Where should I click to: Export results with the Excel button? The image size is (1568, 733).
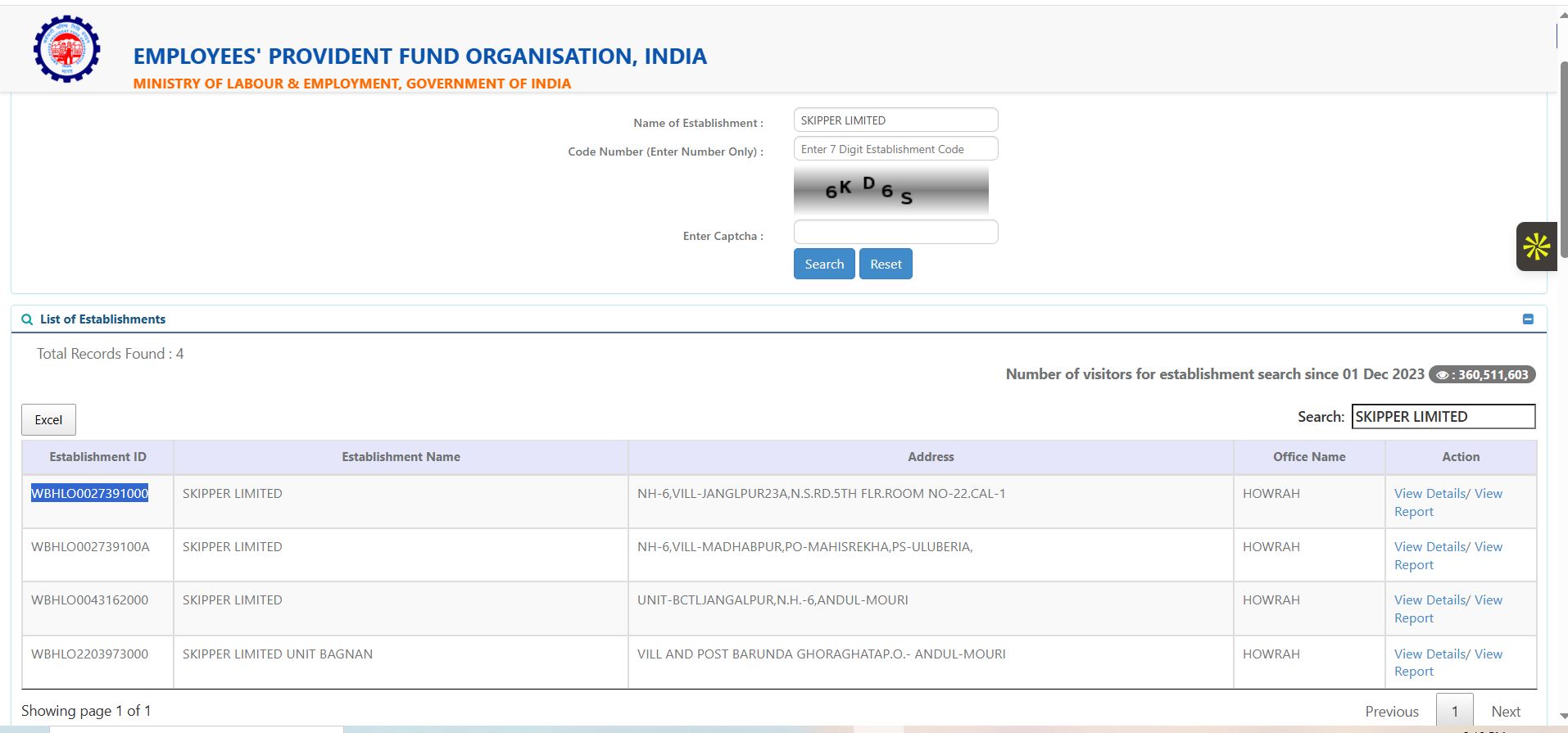tap(48, 419)
